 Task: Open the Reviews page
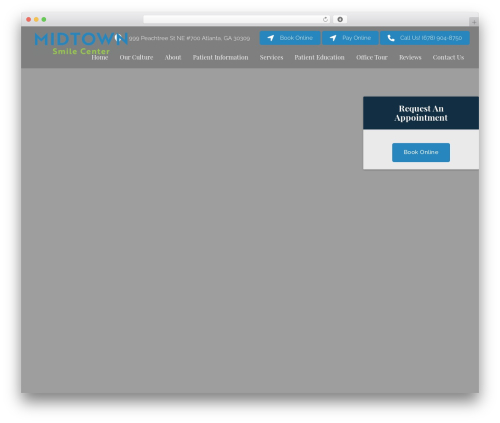(410, 57)
